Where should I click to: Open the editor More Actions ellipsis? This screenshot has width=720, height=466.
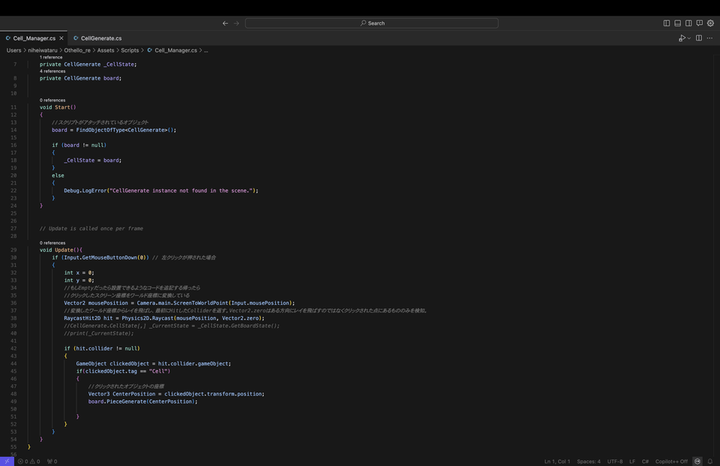tap(710, 38)
